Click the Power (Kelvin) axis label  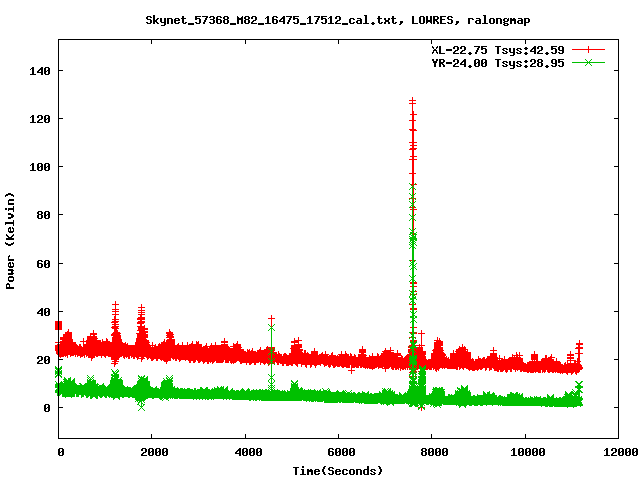pyautogui.click(x=10, y=241)
